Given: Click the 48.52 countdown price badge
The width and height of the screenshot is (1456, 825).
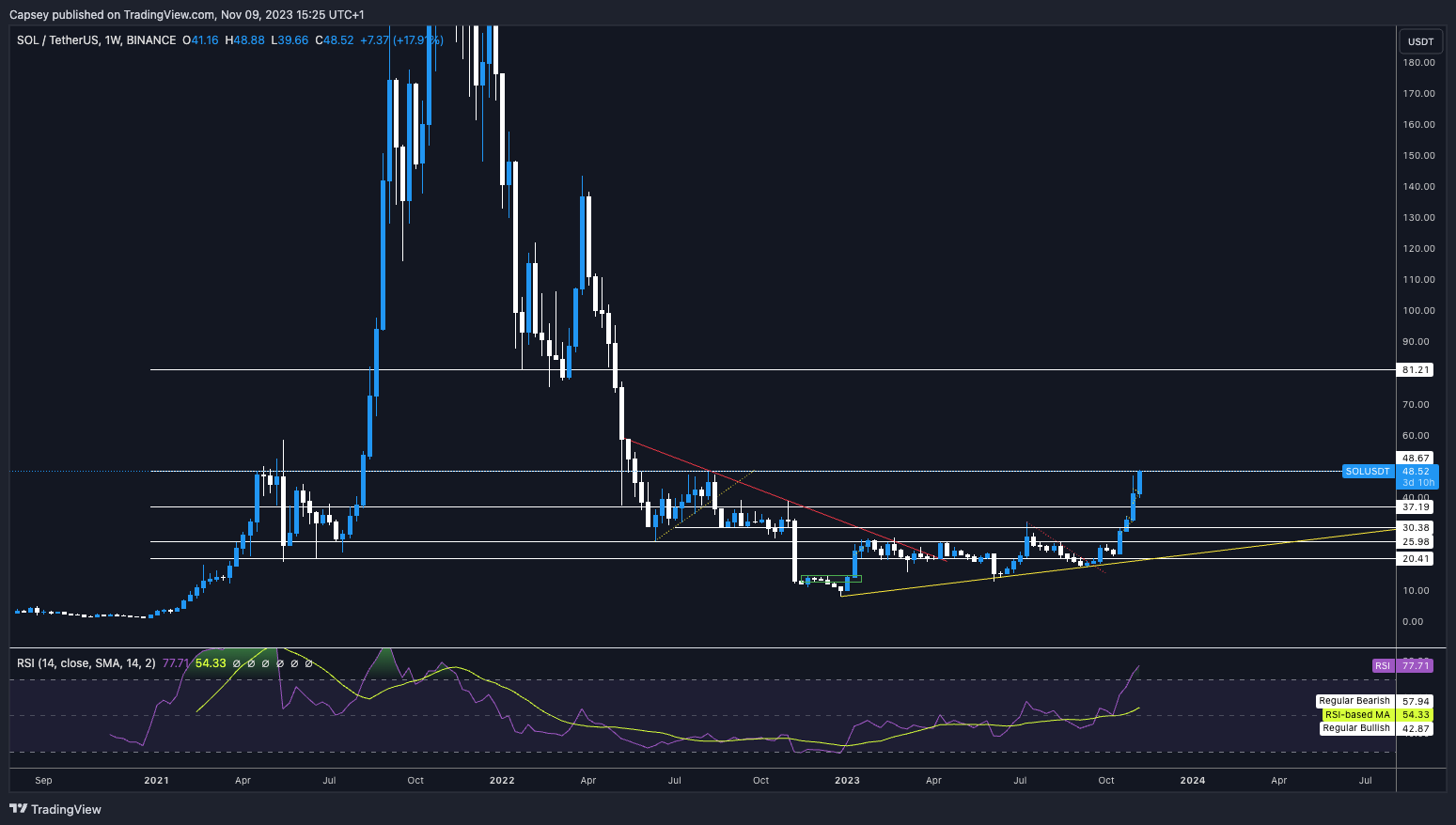Looking at the screenshot, I should tap(1414, 471).
